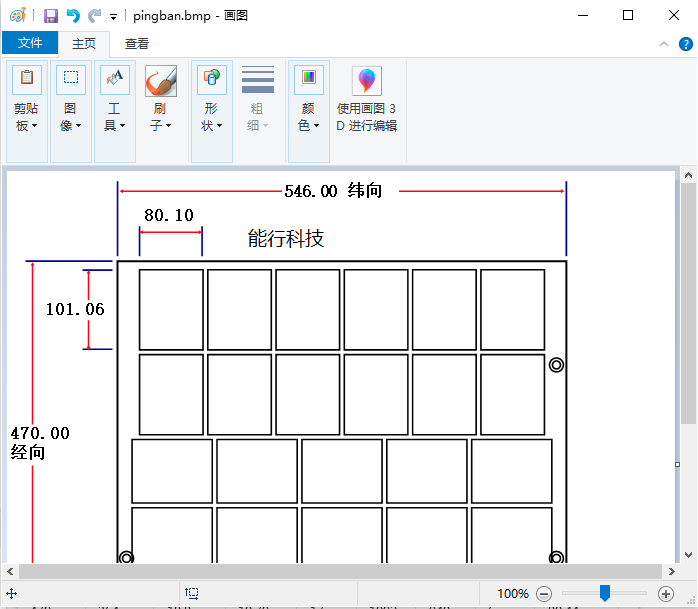The height and width of the screenshot is (609, 698).
Task: Click canvas right-edge resize handle
Action: pos(678,464)
